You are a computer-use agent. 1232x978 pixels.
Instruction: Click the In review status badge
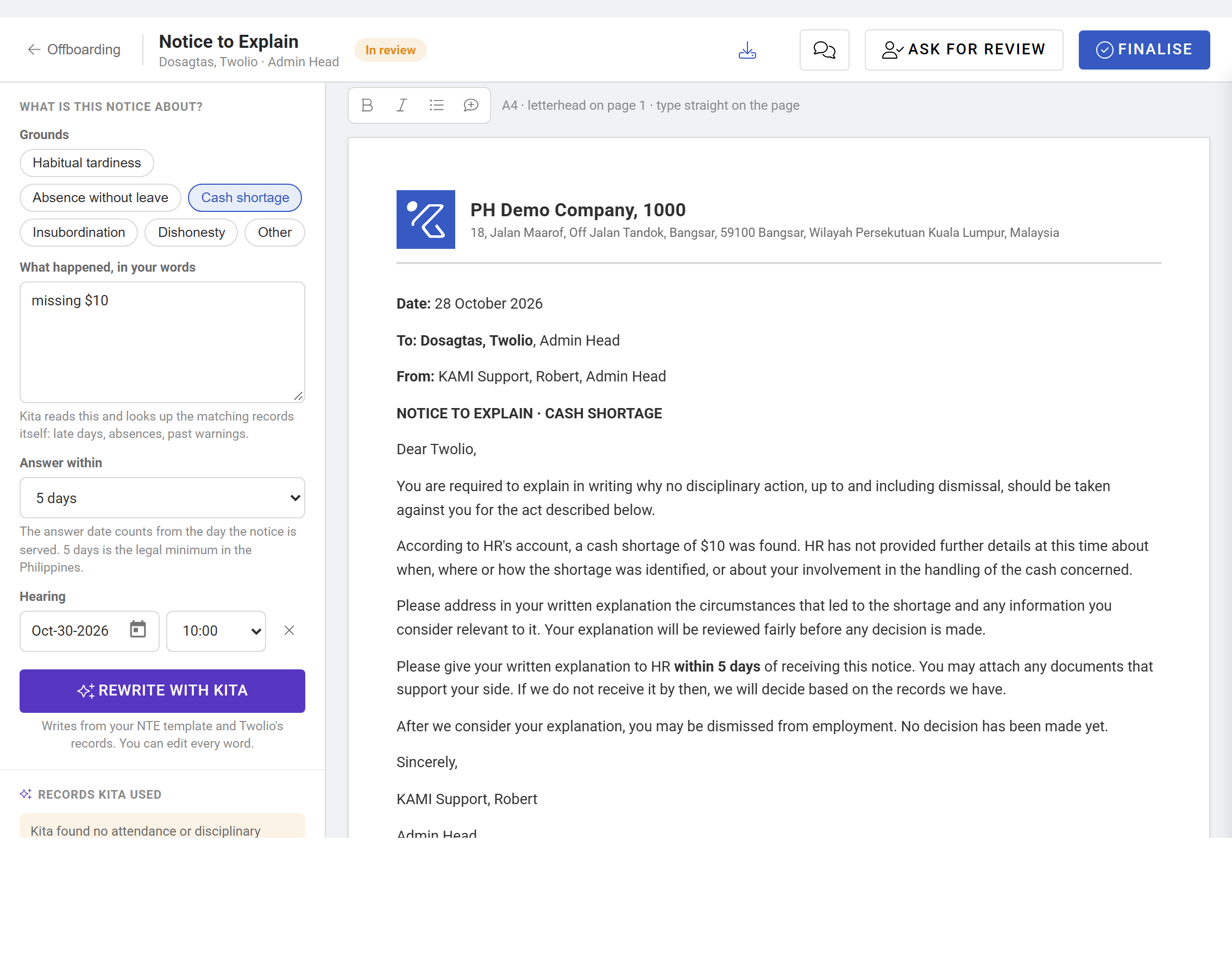click(x=390, y=51)
